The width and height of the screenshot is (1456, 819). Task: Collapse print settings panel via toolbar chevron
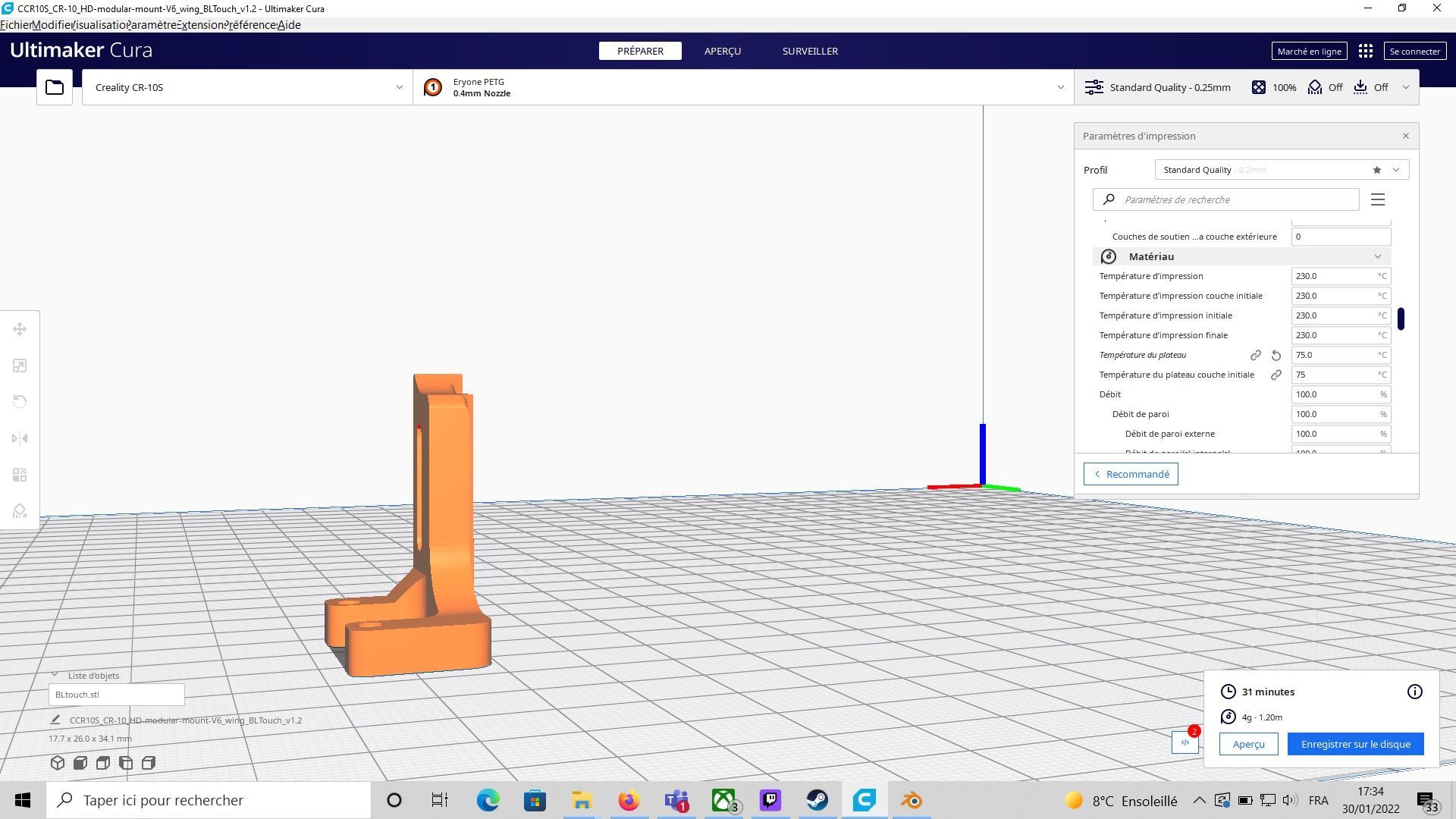1406,87
